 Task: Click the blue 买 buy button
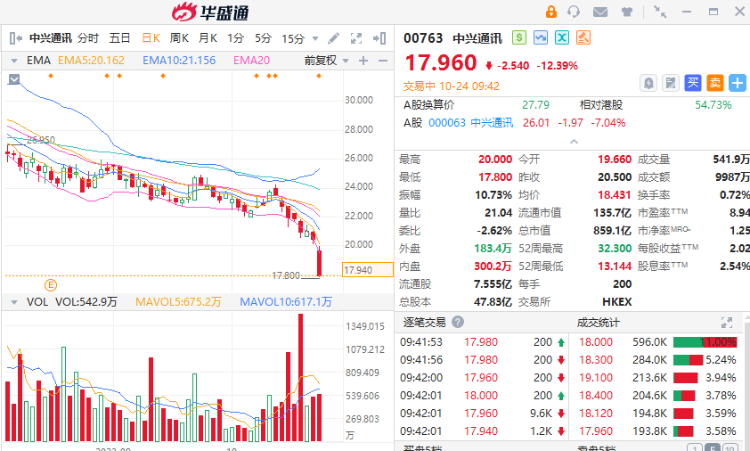(x=693, y=83)
